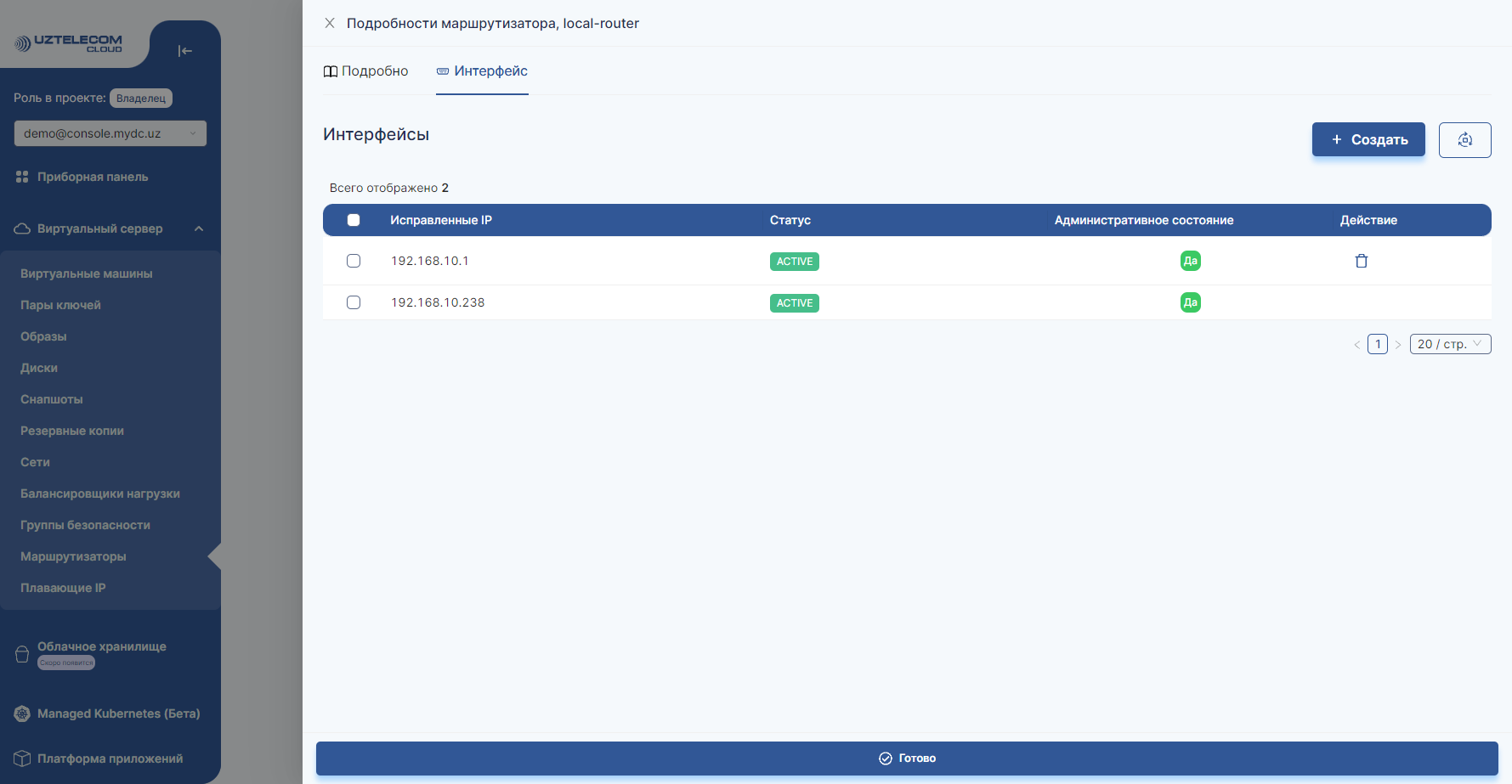
Task: Open the 20 / стр page size dropdown
Action: coord(1450,343)
